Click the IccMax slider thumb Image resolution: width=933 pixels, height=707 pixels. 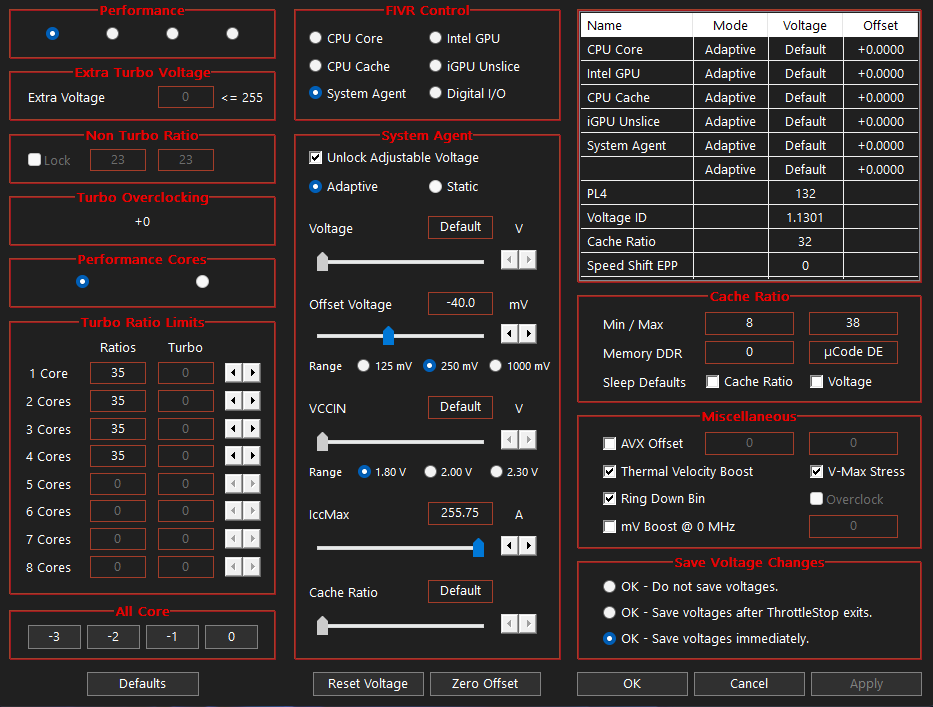click(478, 547)
